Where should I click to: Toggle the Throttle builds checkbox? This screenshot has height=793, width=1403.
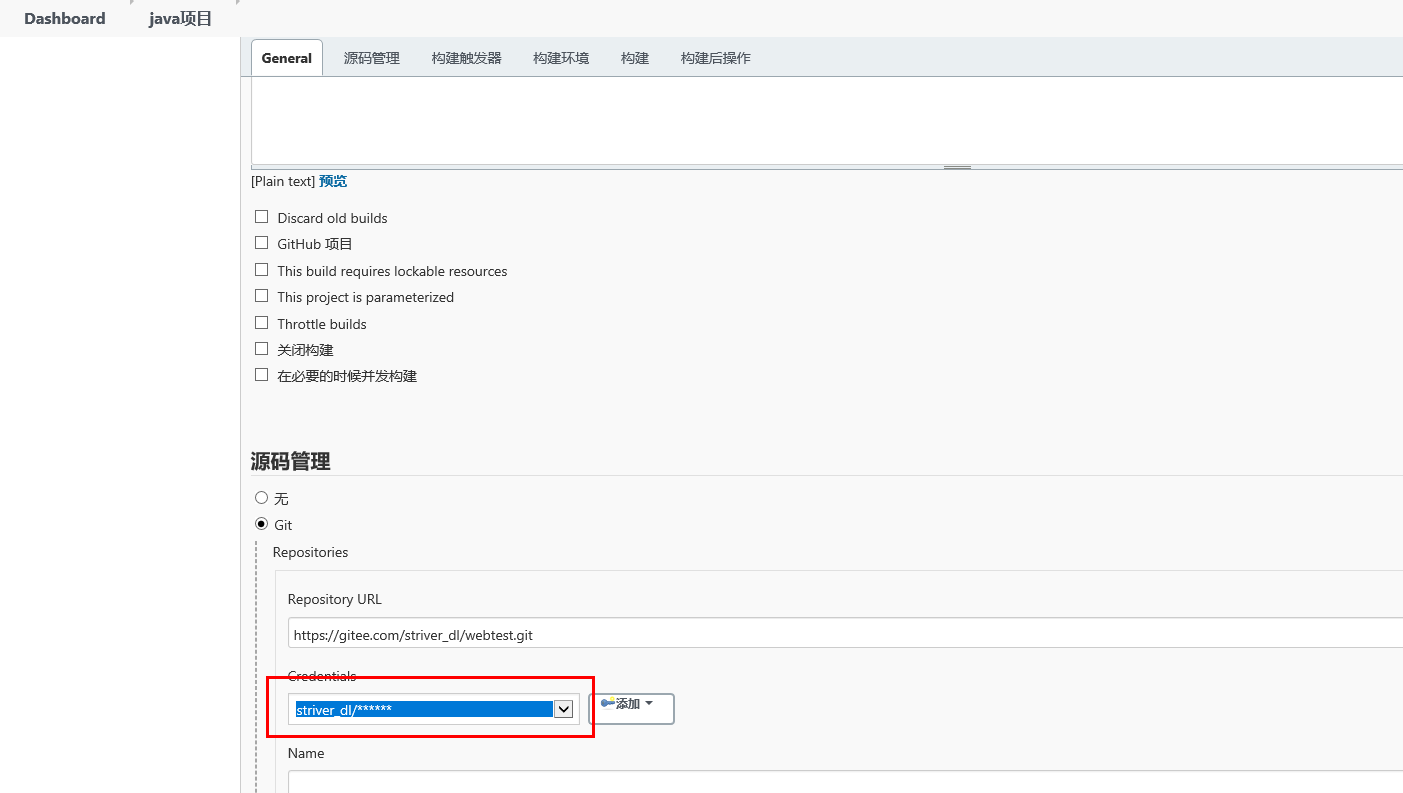[x=262, y=323]
